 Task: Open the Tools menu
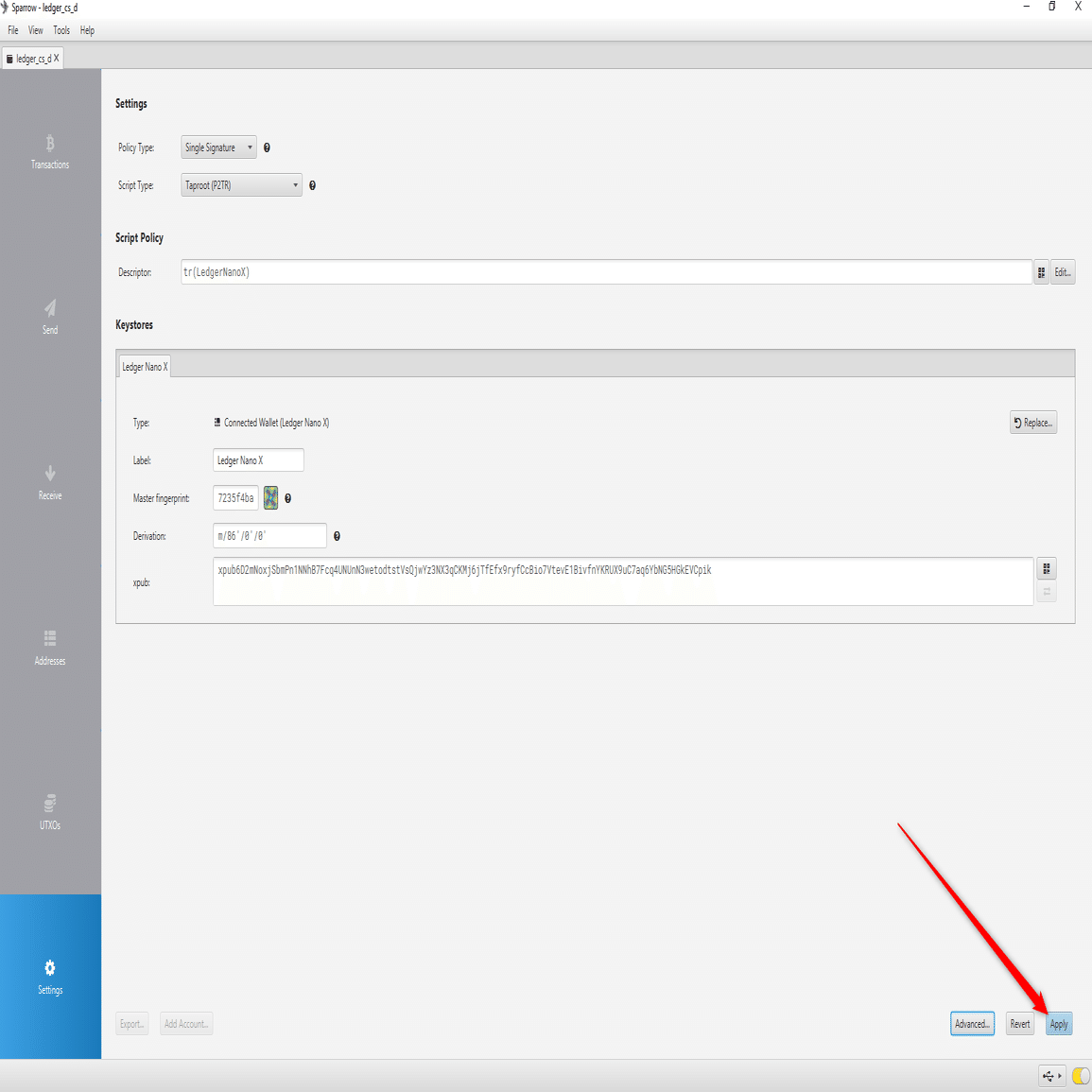(x=61, y=30)
